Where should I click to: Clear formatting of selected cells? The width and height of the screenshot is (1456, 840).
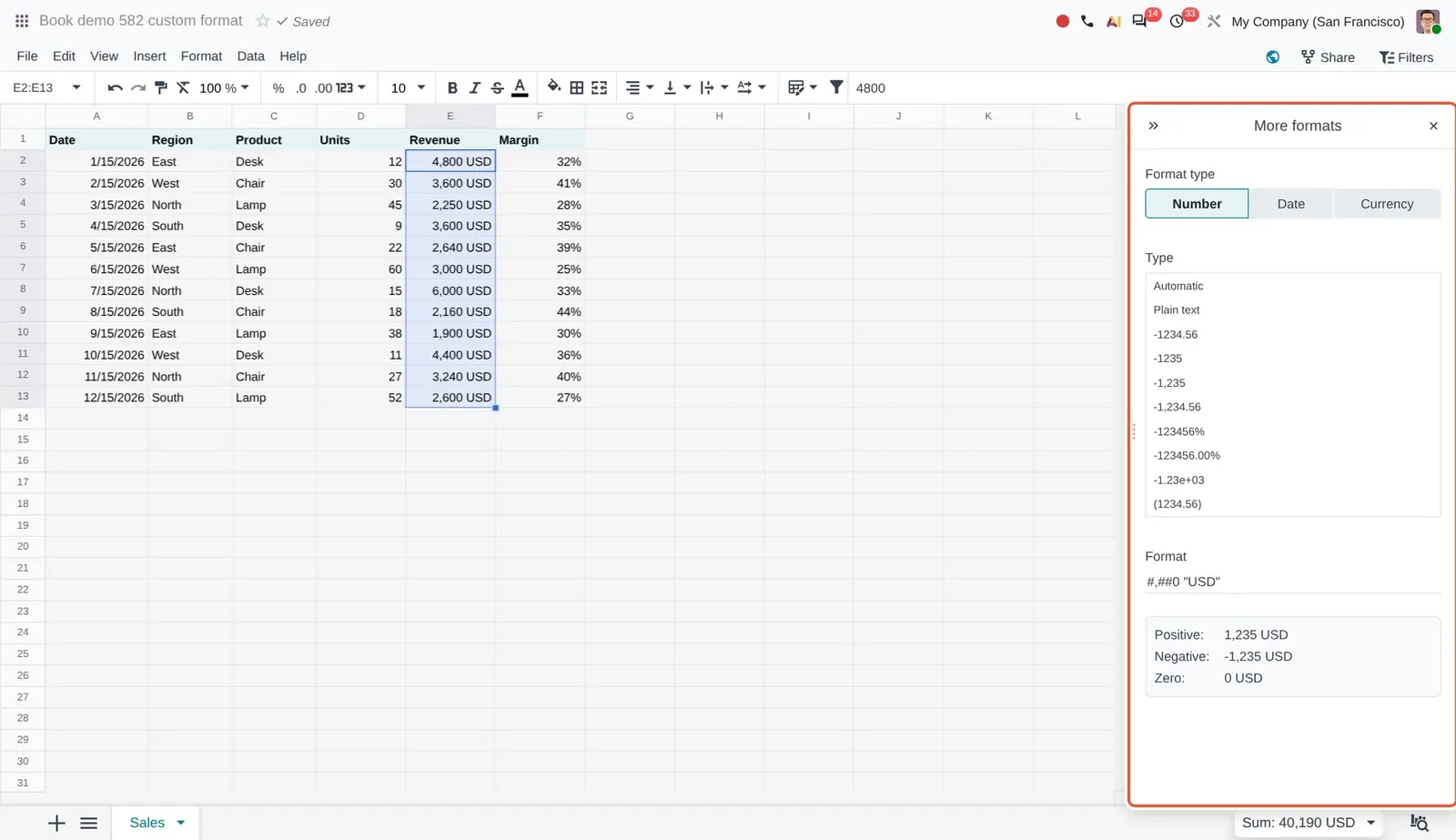(x=183, y=87)
